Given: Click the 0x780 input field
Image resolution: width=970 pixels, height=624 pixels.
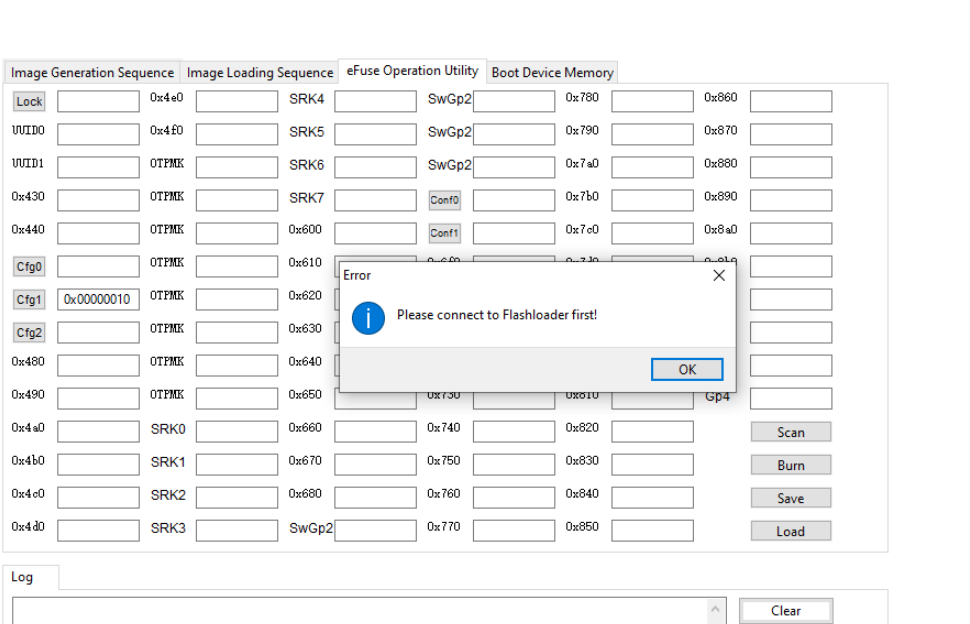Looking at the screenshot, I should (653, 101).
